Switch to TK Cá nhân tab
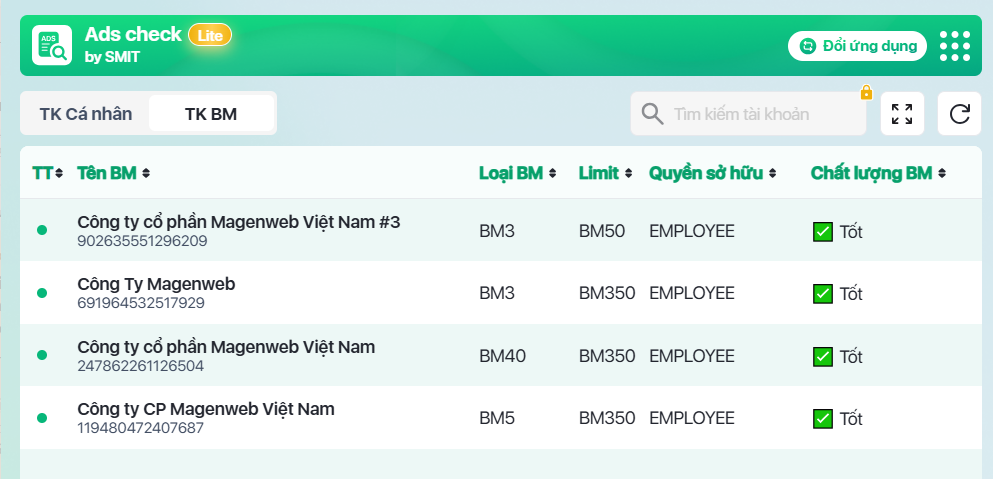This screenshot has height=479, width=993. 86,114
